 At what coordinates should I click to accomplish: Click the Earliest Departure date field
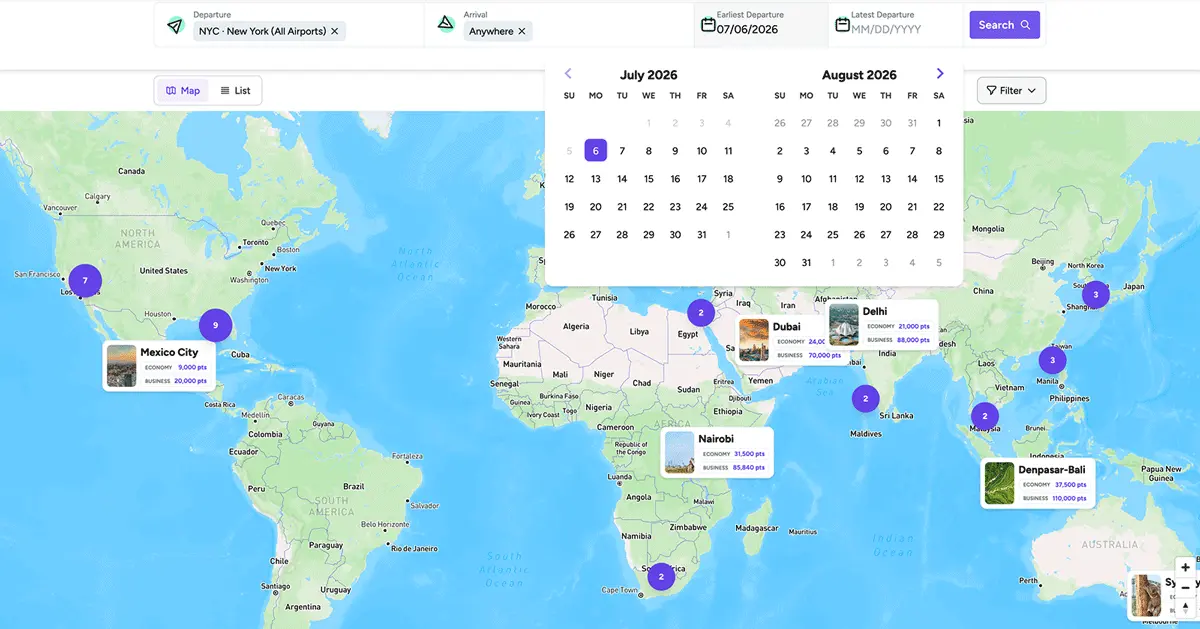761,24
